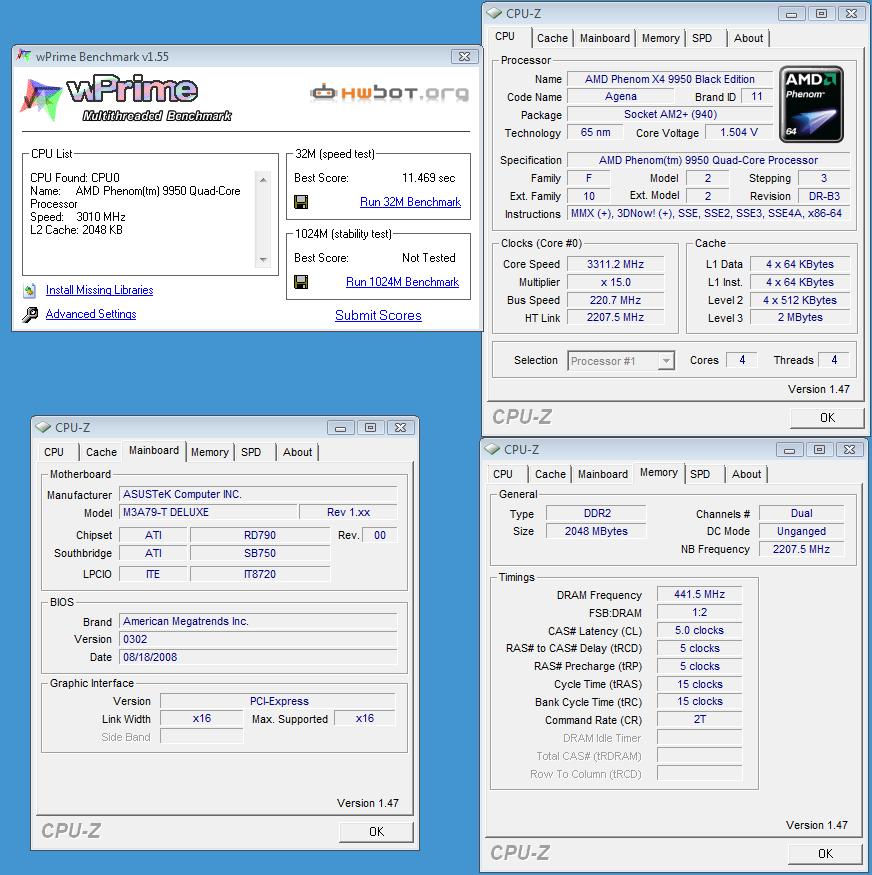Select CPU tab in Memory CPU-Z window

tap(503, 474)
